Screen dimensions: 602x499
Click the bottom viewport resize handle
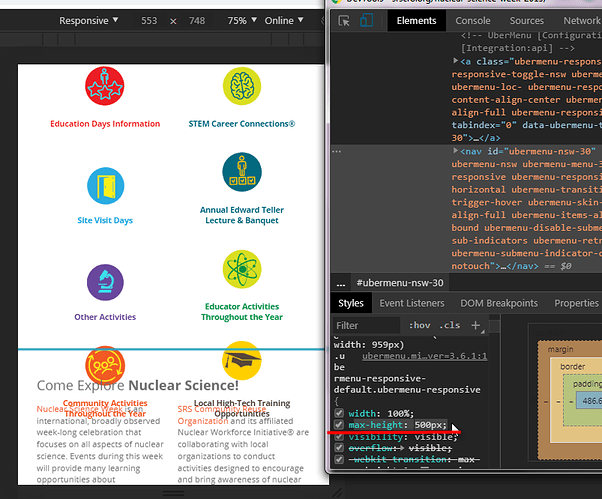pyautogui.click(x=173, y=492)
